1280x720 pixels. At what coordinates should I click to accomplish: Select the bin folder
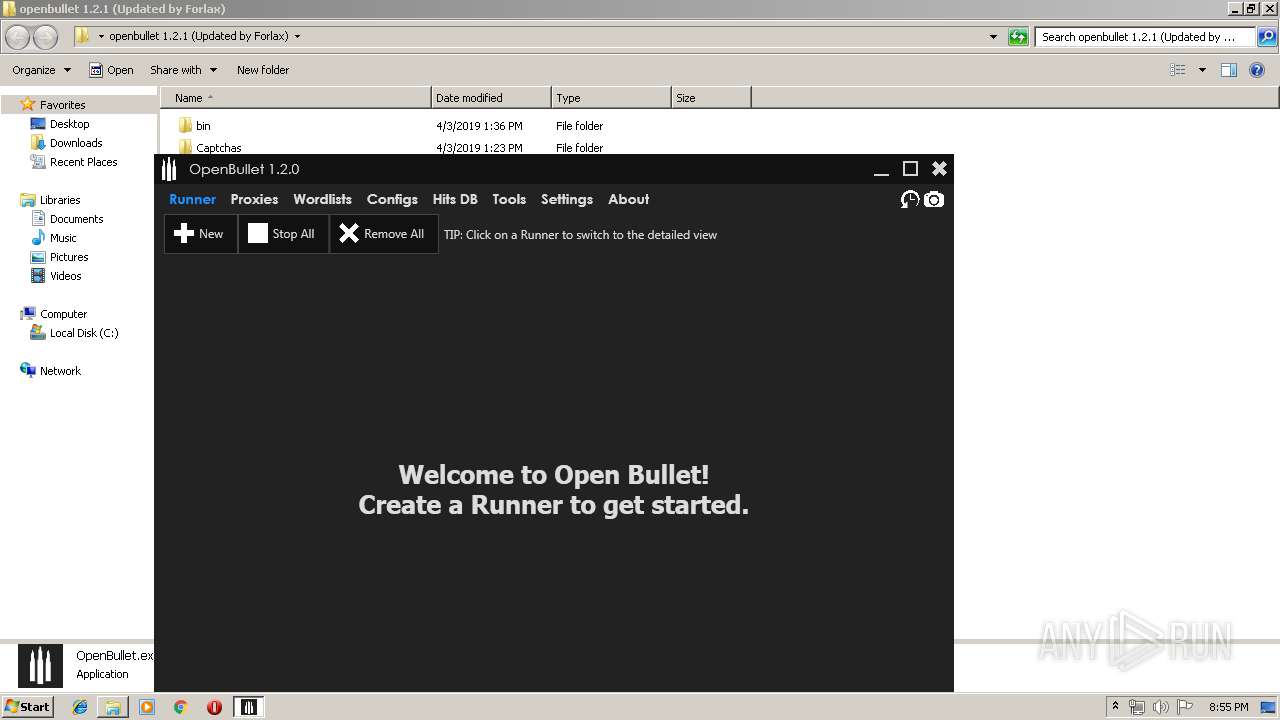(x=195, y=126)
